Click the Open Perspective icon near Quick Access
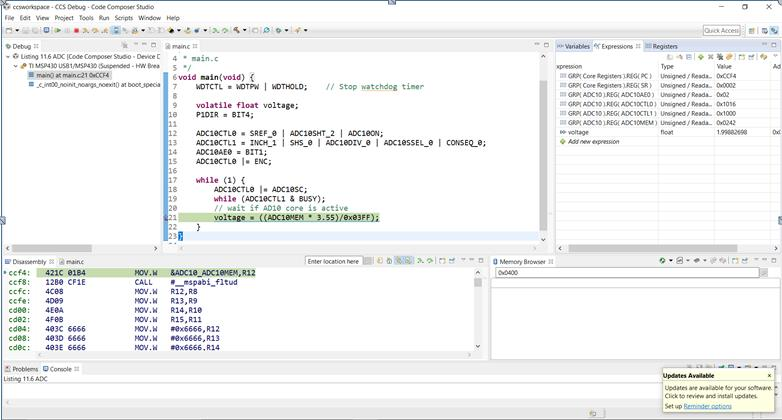782x420 pixels. (x=750, y=31)
